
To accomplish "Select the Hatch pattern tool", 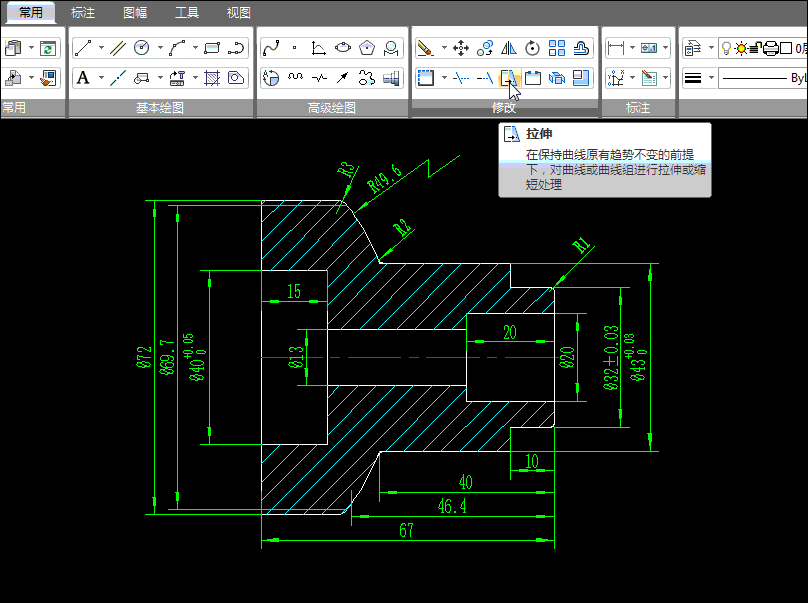I will coord(212,78).
